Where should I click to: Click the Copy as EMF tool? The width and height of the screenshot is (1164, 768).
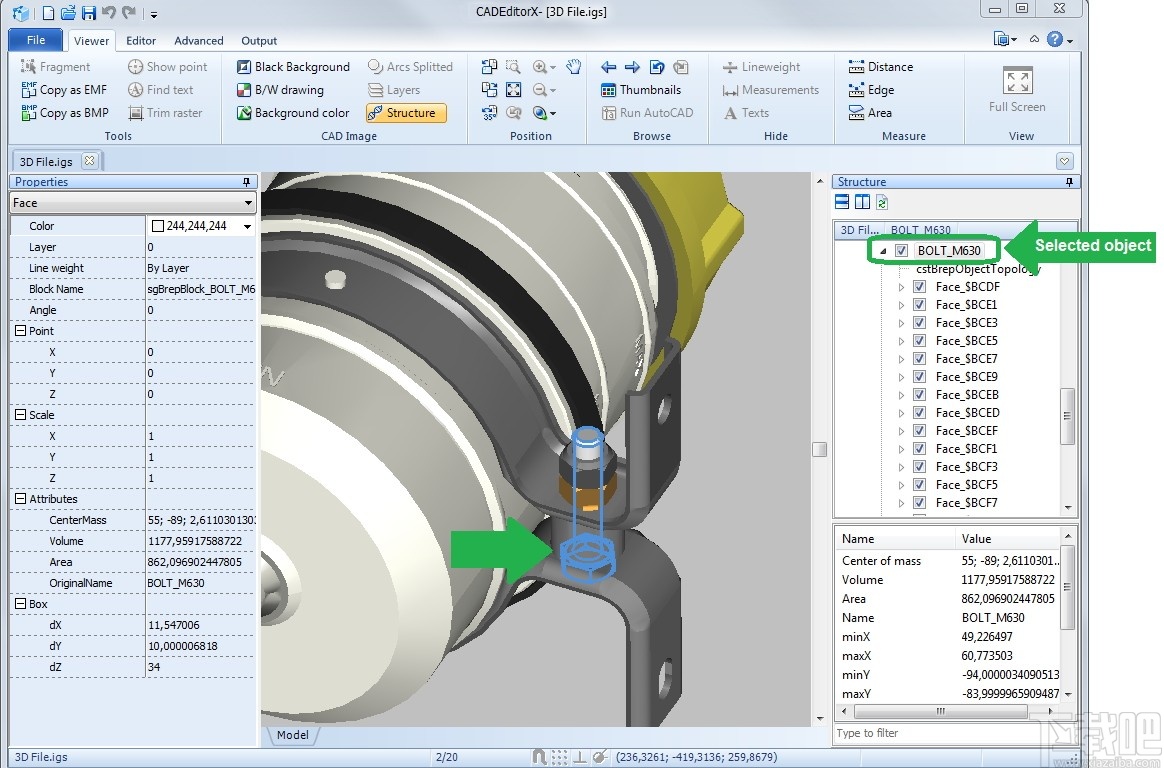[x=64, y=90]
